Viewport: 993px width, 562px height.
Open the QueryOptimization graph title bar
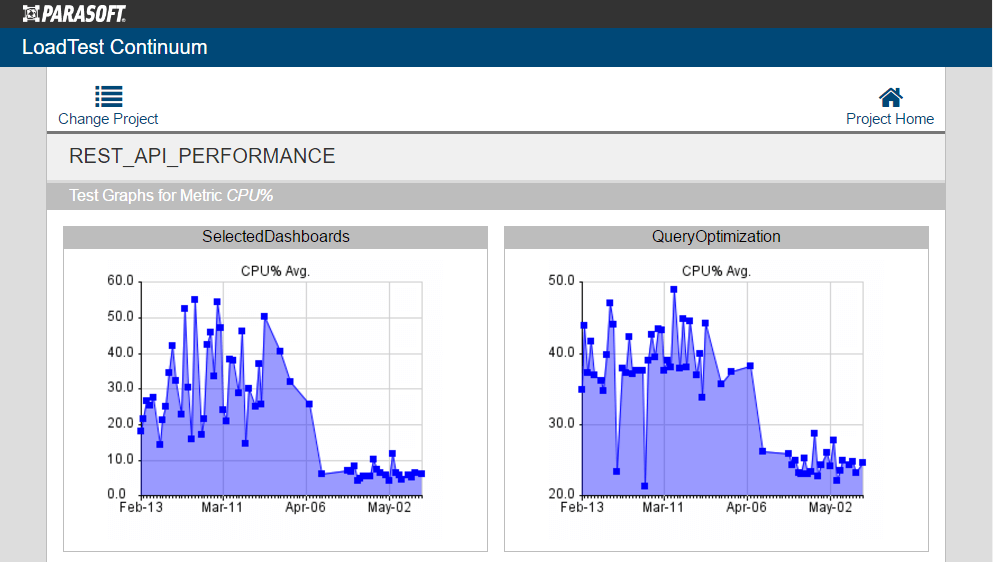[716, 237]
